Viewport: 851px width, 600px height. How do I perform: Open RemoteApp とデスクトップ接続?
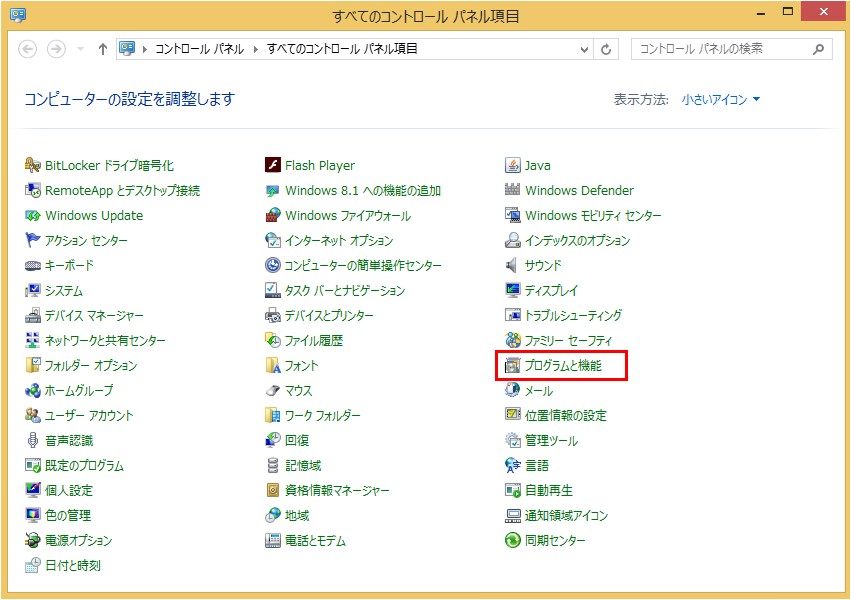coord(112,190)
